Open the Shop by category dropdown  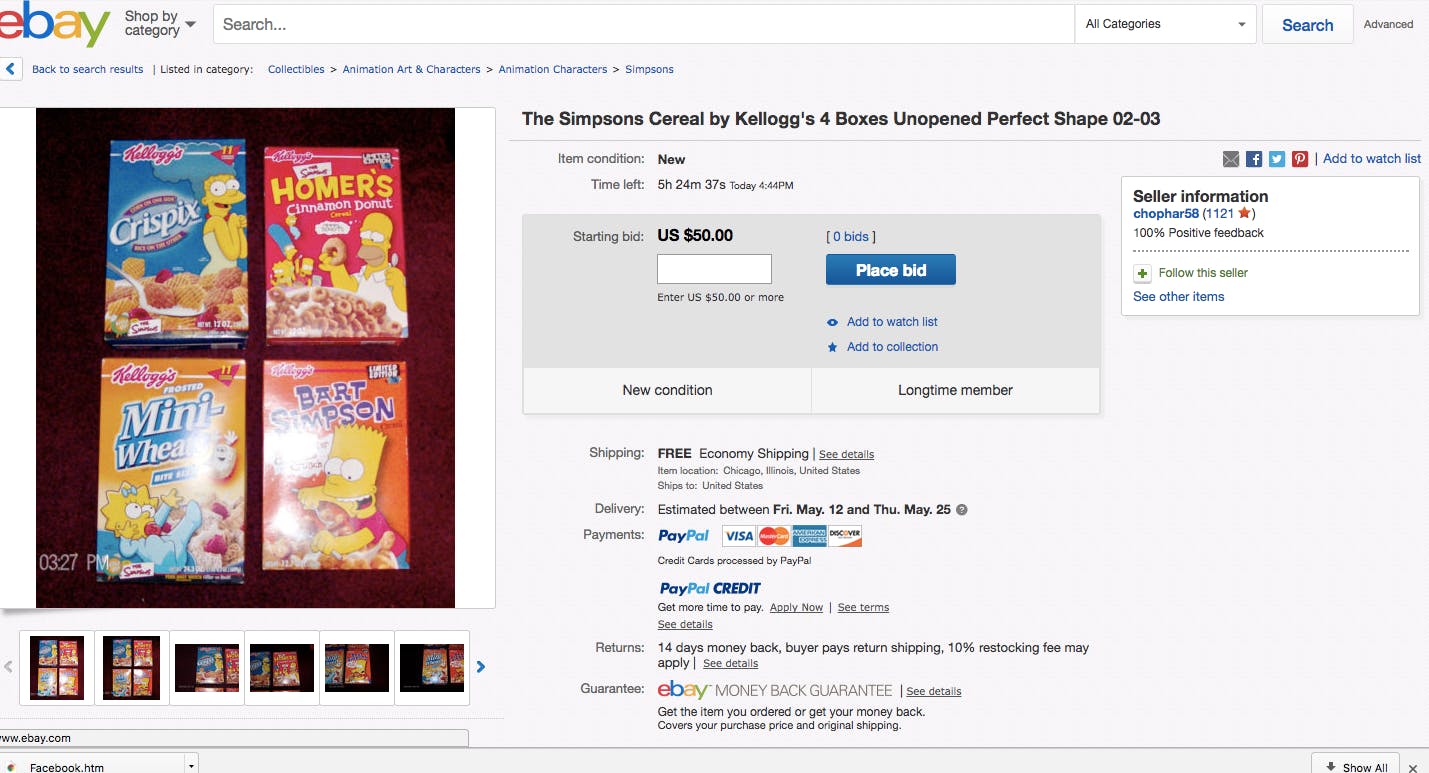[160, 24]
